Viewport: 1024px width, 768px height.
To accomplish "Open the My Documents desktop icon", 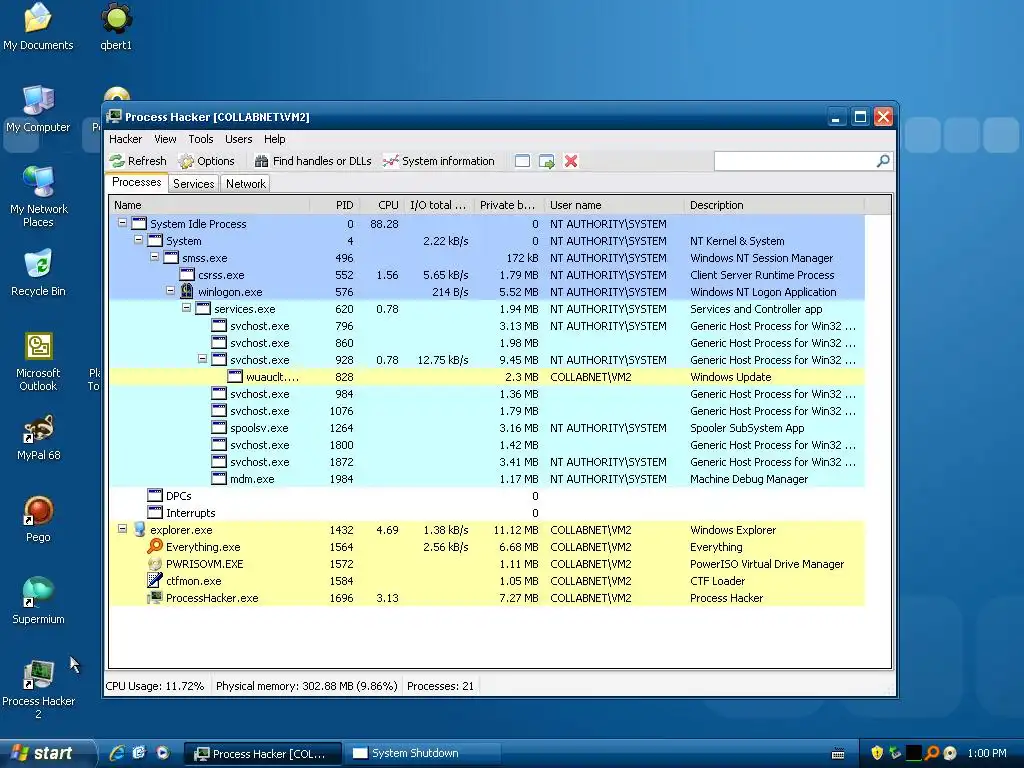I will (38, 26).
